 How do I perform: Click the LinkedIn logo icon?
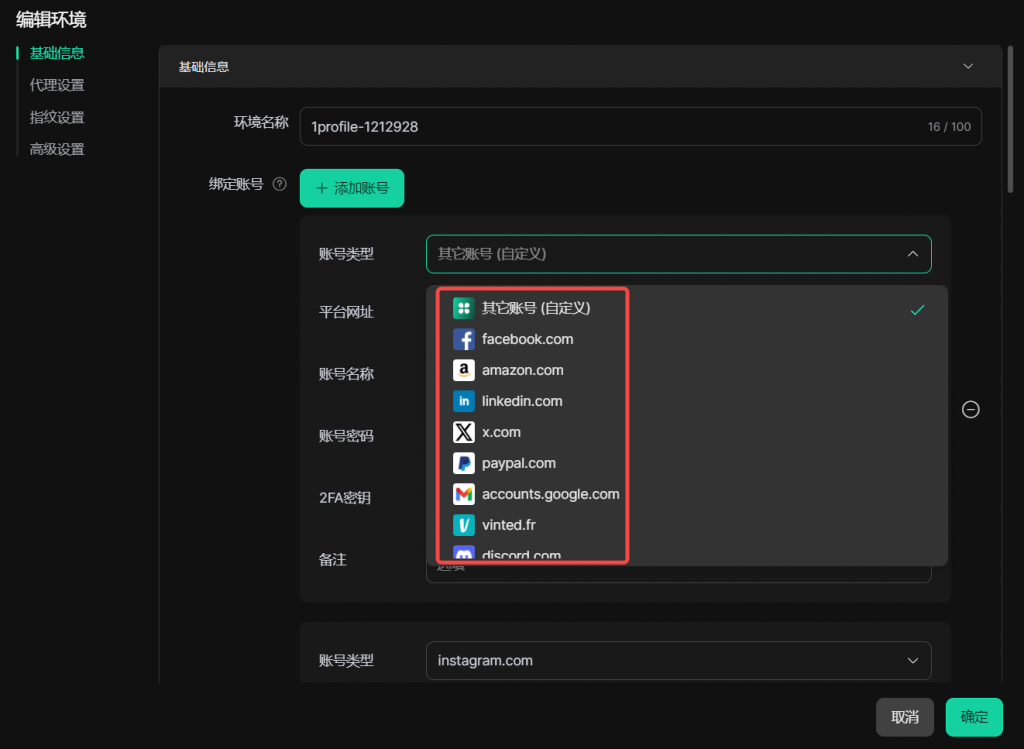tap(463, 401)
